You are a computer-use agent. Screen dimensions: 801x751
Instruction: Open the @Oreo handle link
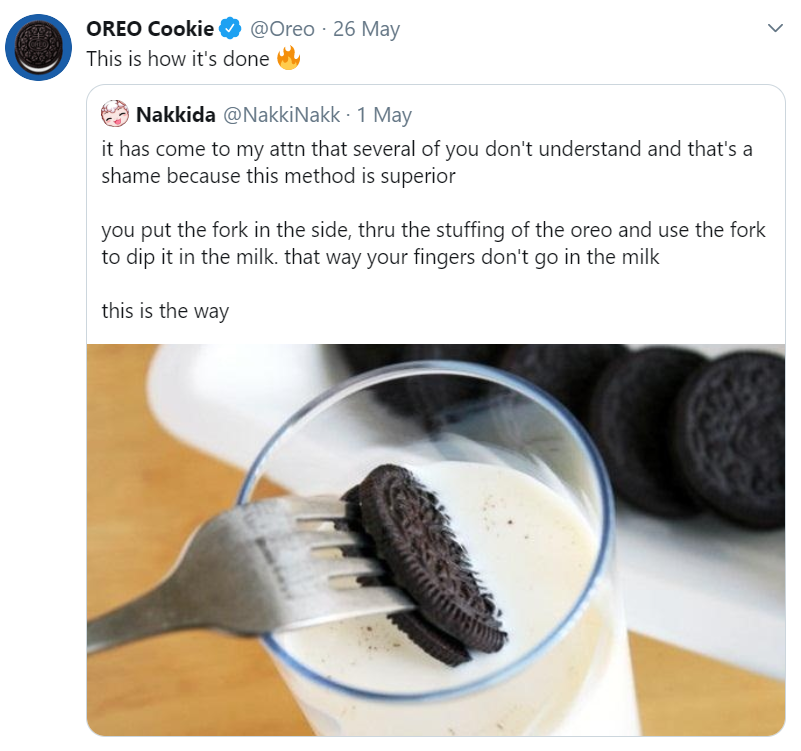click(x=282, y=29)
